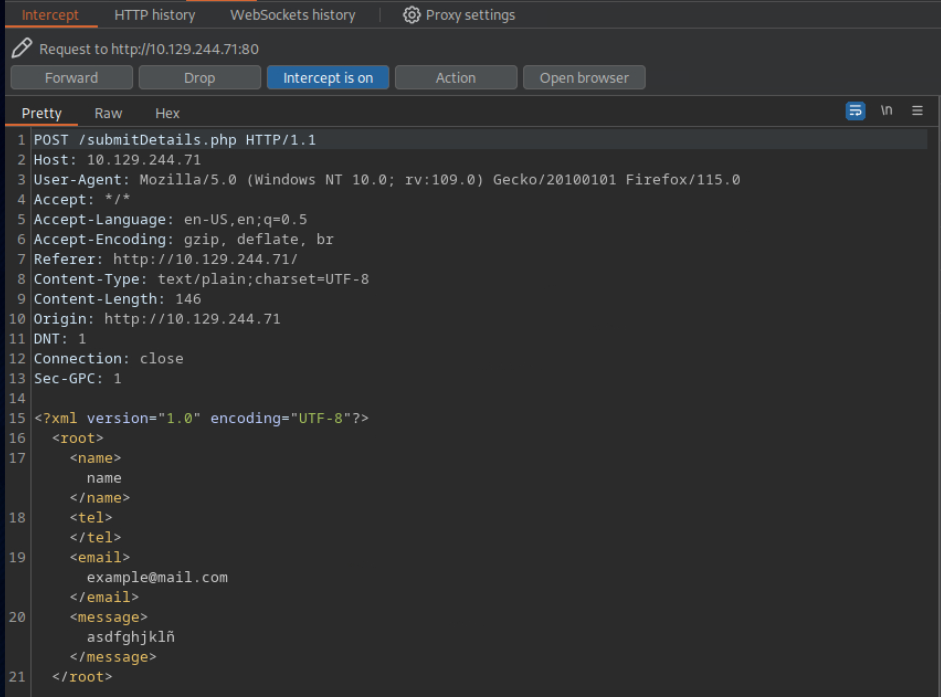This screenshot has height=697, width=941.
Task: Drop the intercepted request
Action: [x=199, y=78]
